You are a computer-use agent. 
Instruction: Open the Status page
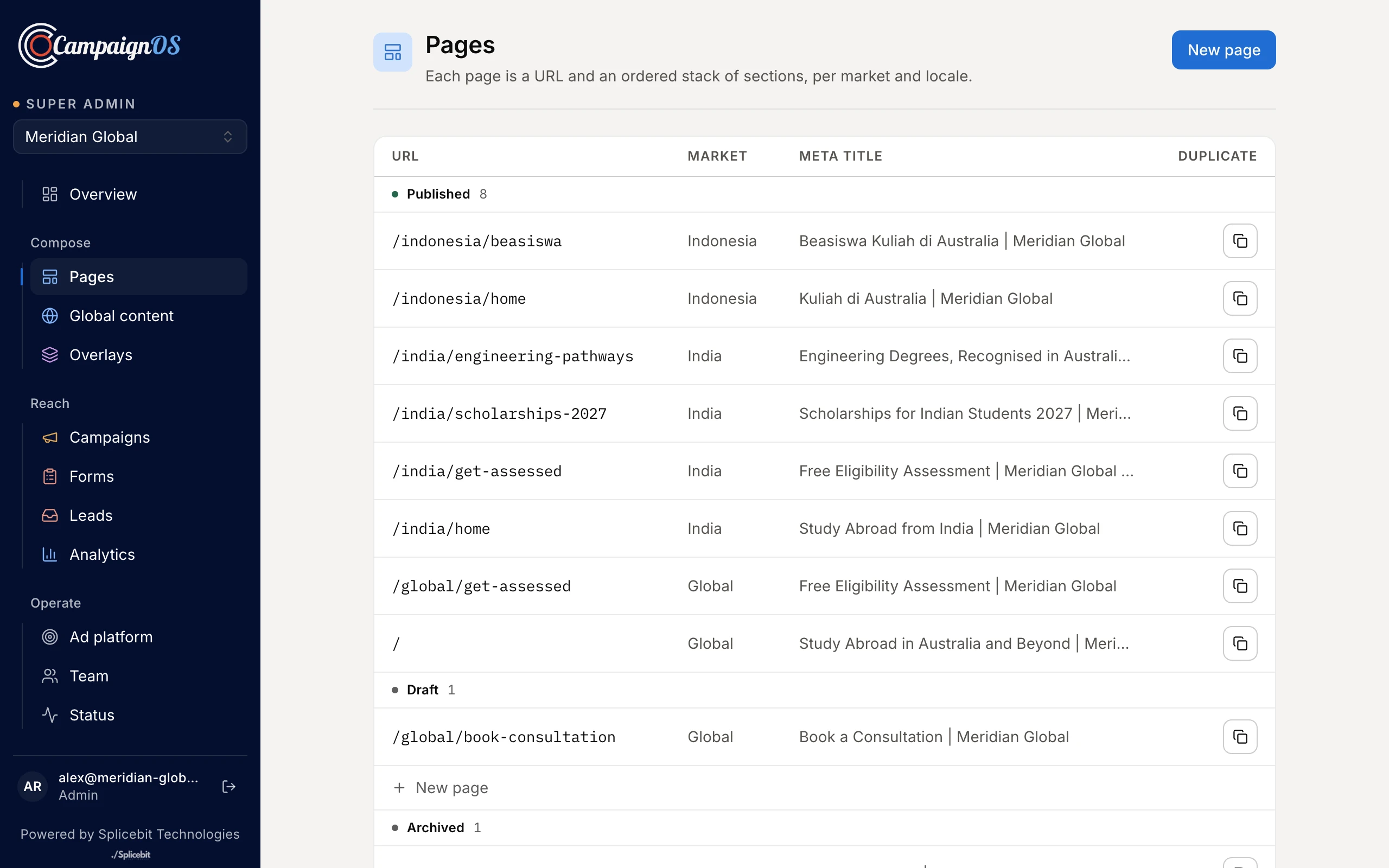pos(138,716)
